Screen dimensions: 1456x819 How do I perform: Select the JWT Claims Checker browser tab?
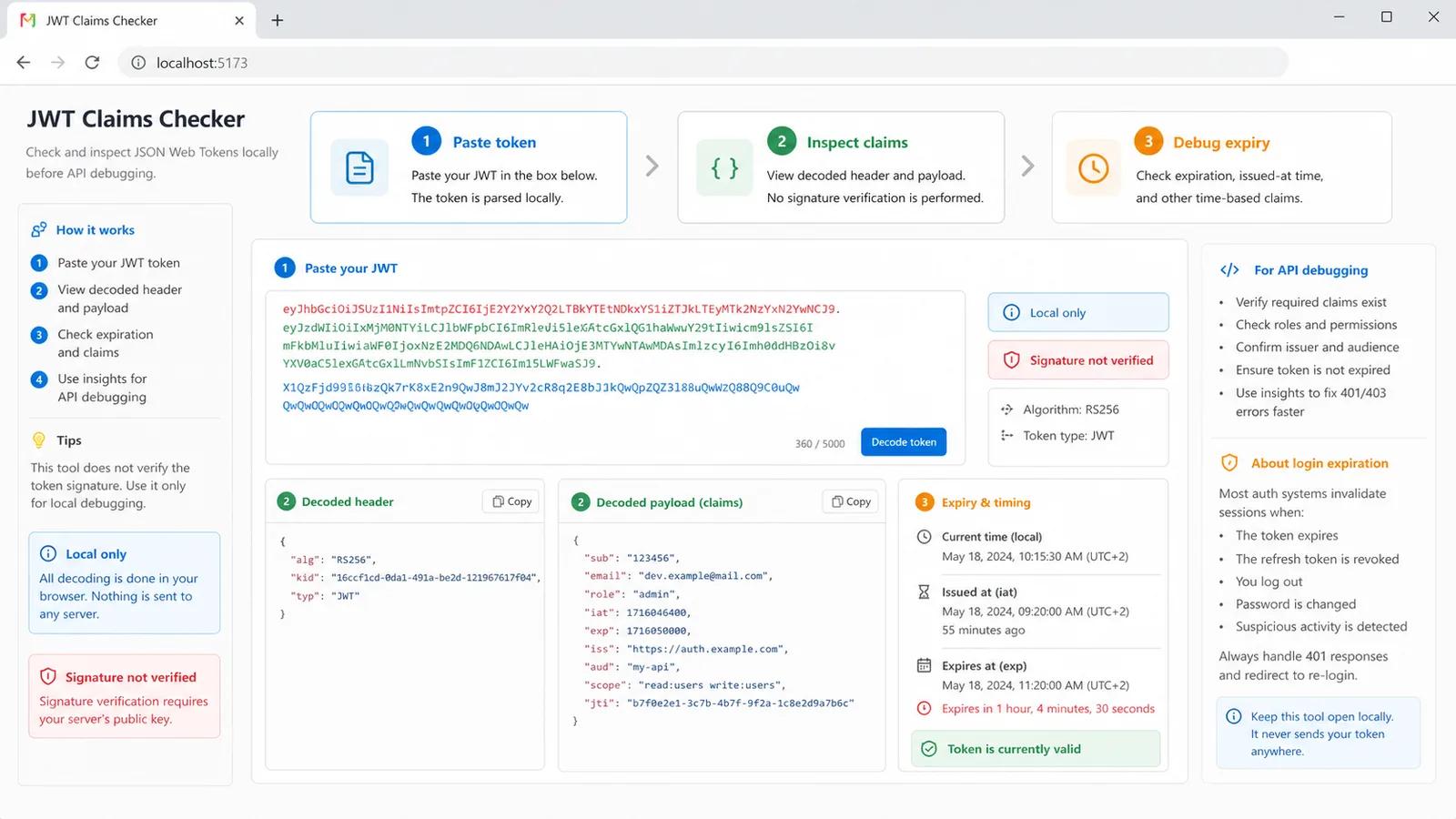coord(132,20)
